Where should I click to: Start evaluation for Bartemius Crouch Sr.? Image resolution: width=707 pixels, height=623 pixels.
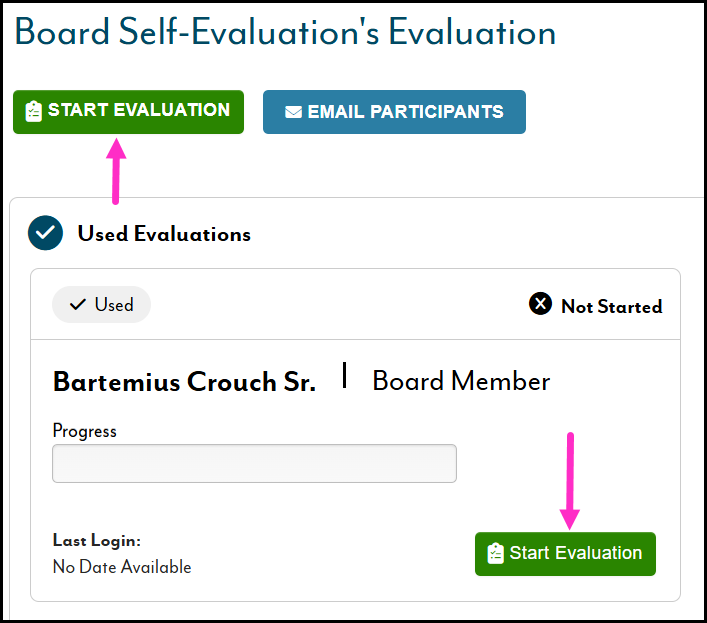pyautogui.click(x=565, y=554)
